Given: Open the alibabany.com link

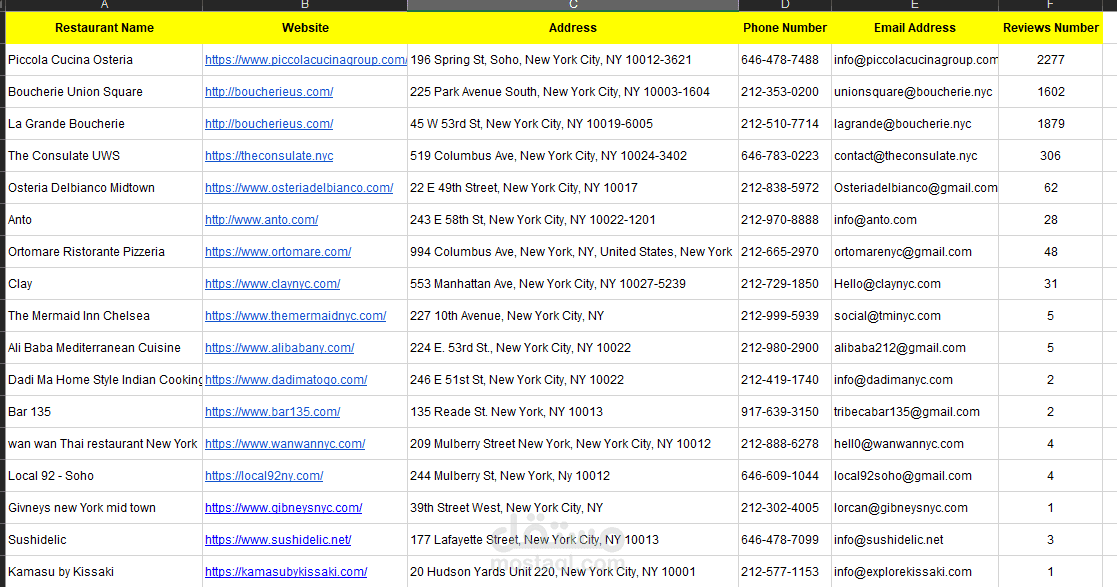Looking at the screenshot, I should [x=279, y=348].
